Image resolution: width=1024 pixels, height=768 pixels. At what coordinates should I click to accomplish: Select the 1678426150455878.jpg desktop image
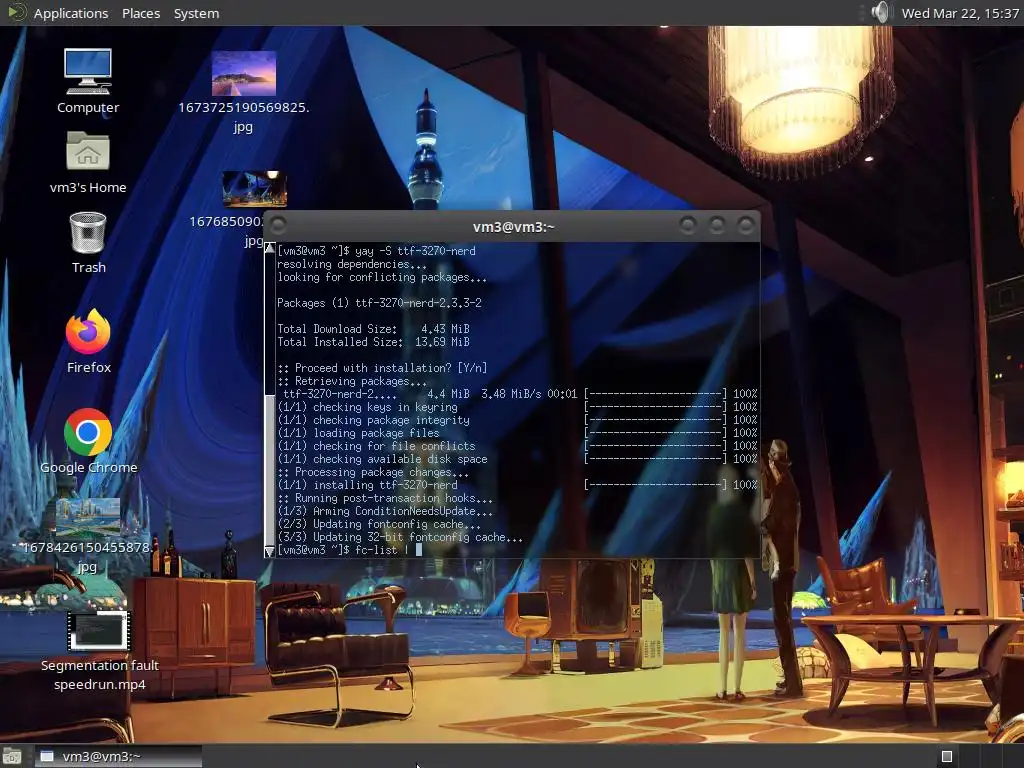coord(88,517)
